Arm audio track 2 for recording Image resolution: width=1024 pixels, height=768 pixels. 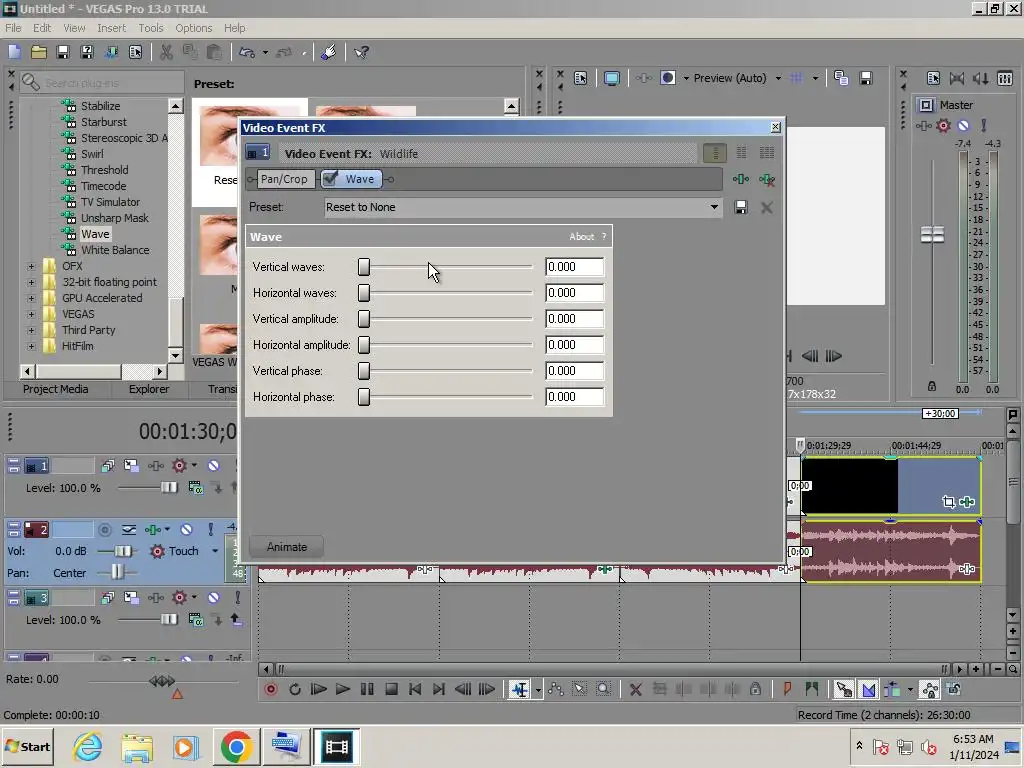(x=104, y=530)
